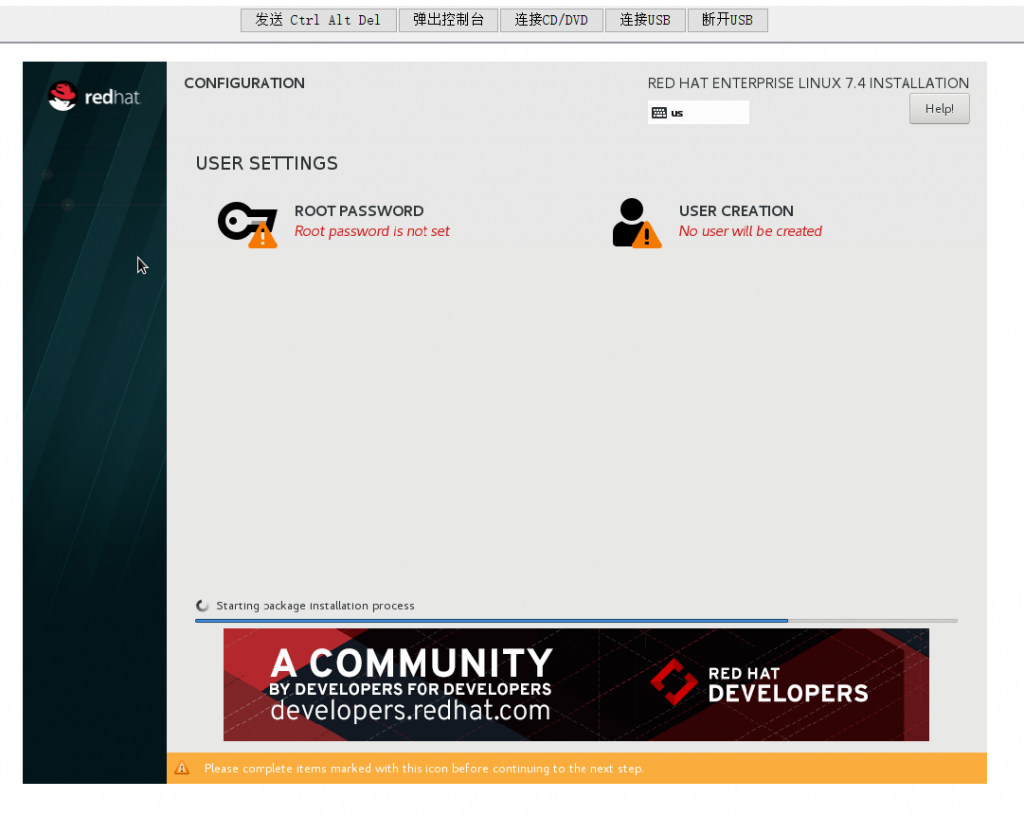Click the 连接USB button
This screenshot has height=817, width=1024.
point(645,20)
